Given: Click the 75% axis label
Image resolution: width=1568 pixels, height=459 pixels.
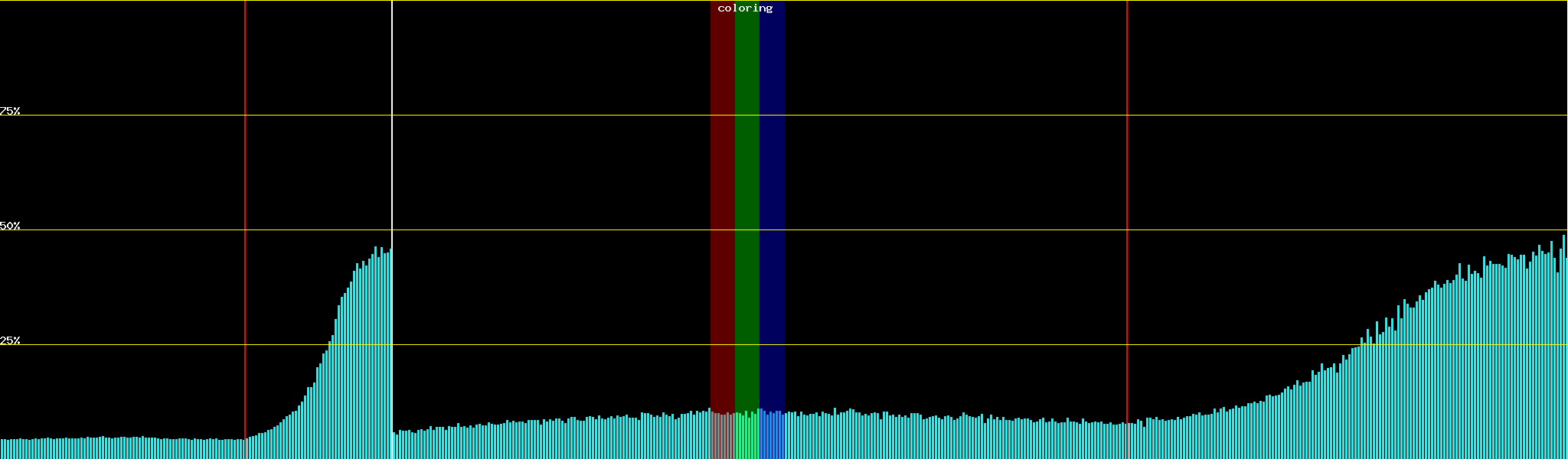Looking at the screenshot, I should pyautogui.click(x=10, y=111).
